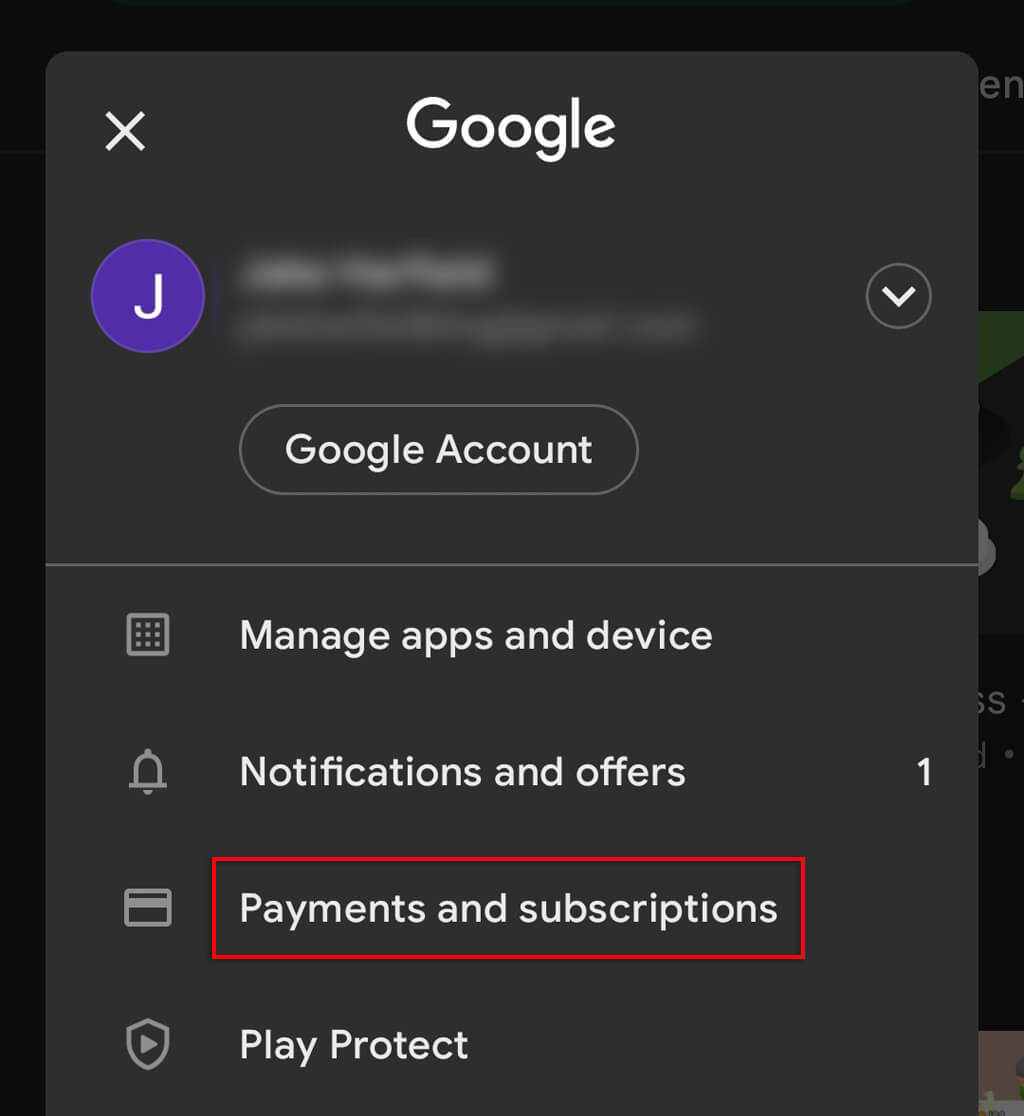Close the Google account menu
This screenshot has width=1024, height=1116.
click(125, 131)
